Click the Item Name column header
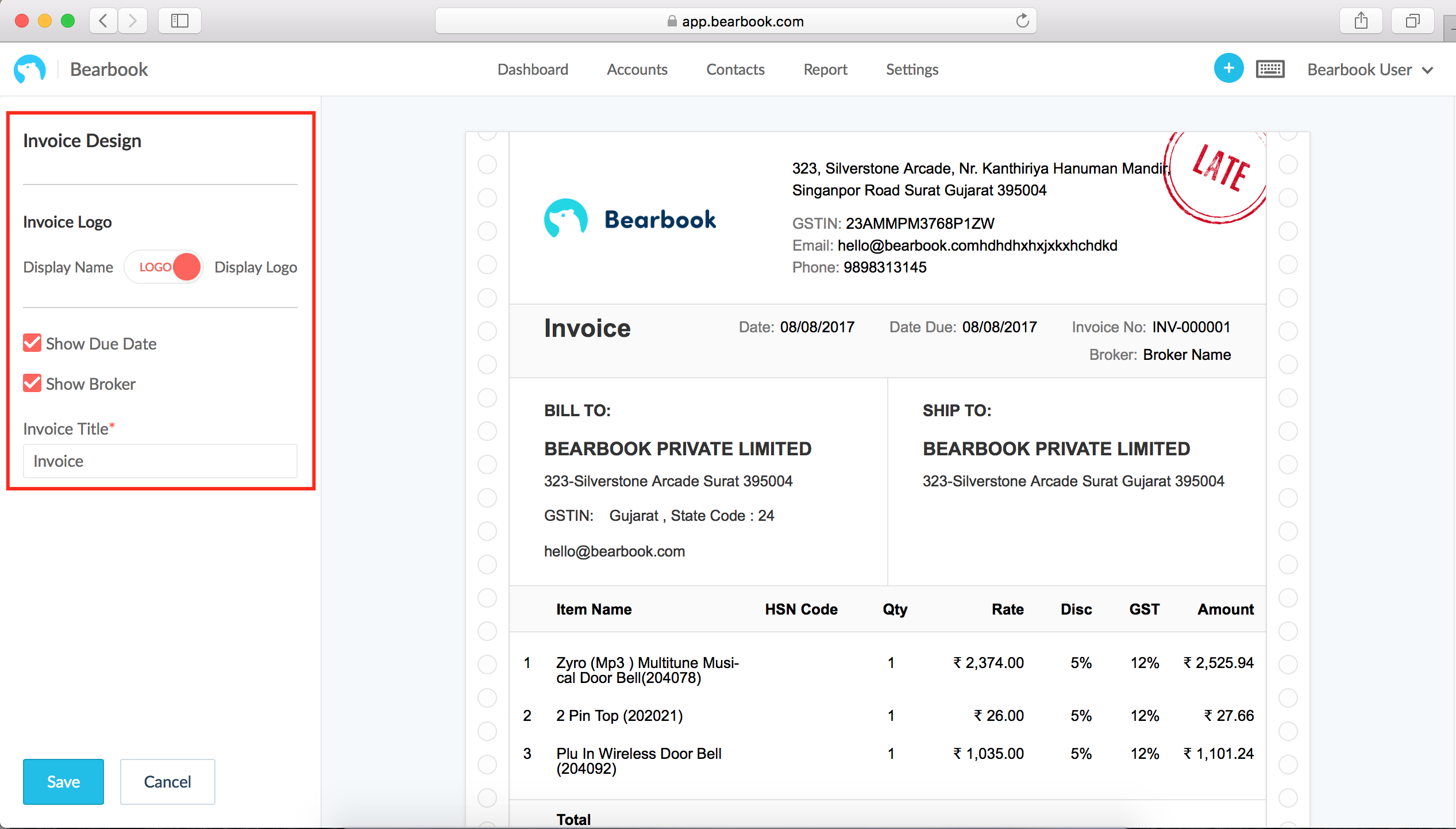 point(594,609)
